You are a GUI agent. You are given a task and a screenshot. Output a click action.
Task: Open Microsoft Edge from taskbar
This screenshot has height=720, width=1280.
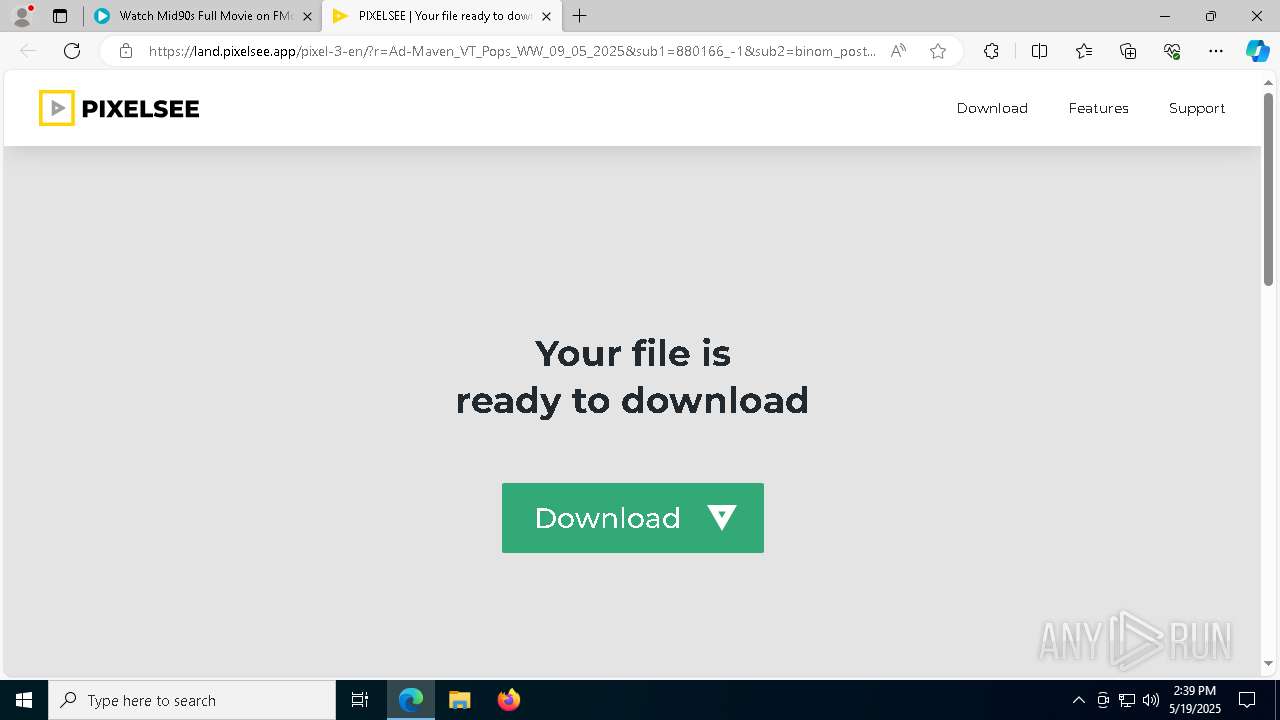pyautogui.click(x=411, y=700)
